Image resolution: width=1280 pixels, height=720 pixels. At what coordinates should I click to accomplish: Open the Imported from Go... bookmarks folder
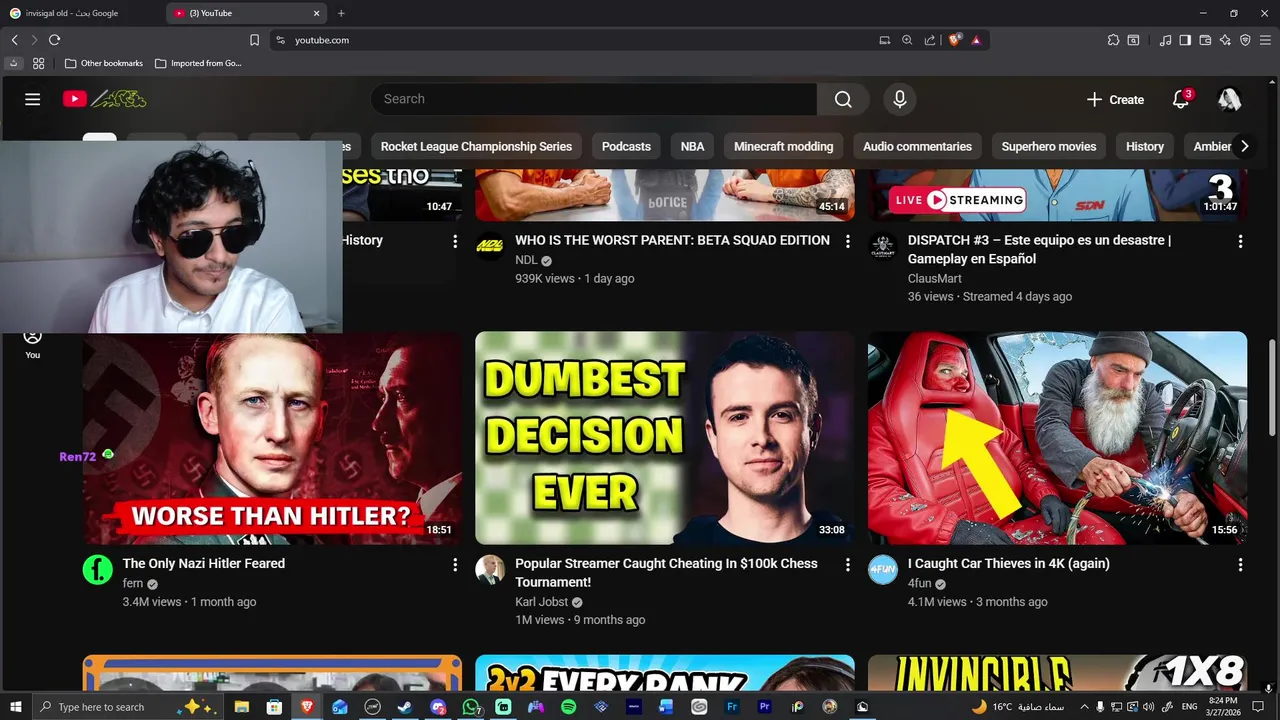pyautogui.click(x=198, y=63)
